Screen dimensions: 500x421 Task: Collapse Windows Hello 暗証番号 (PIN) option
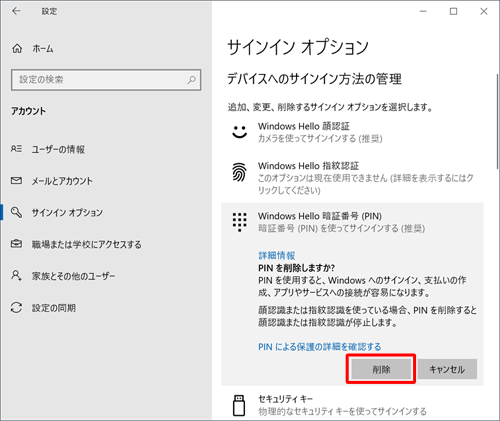click(x=352, y=222)
